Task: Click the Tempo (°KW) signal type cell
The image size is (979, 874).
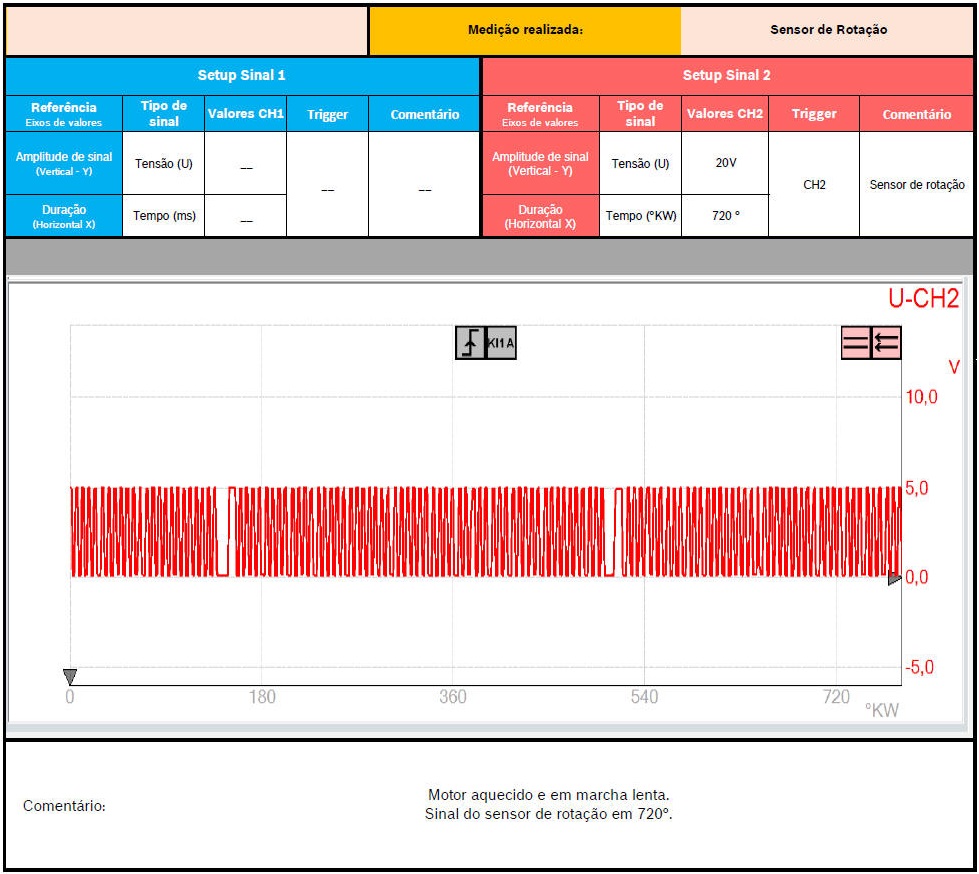Action: pos(640,215)
